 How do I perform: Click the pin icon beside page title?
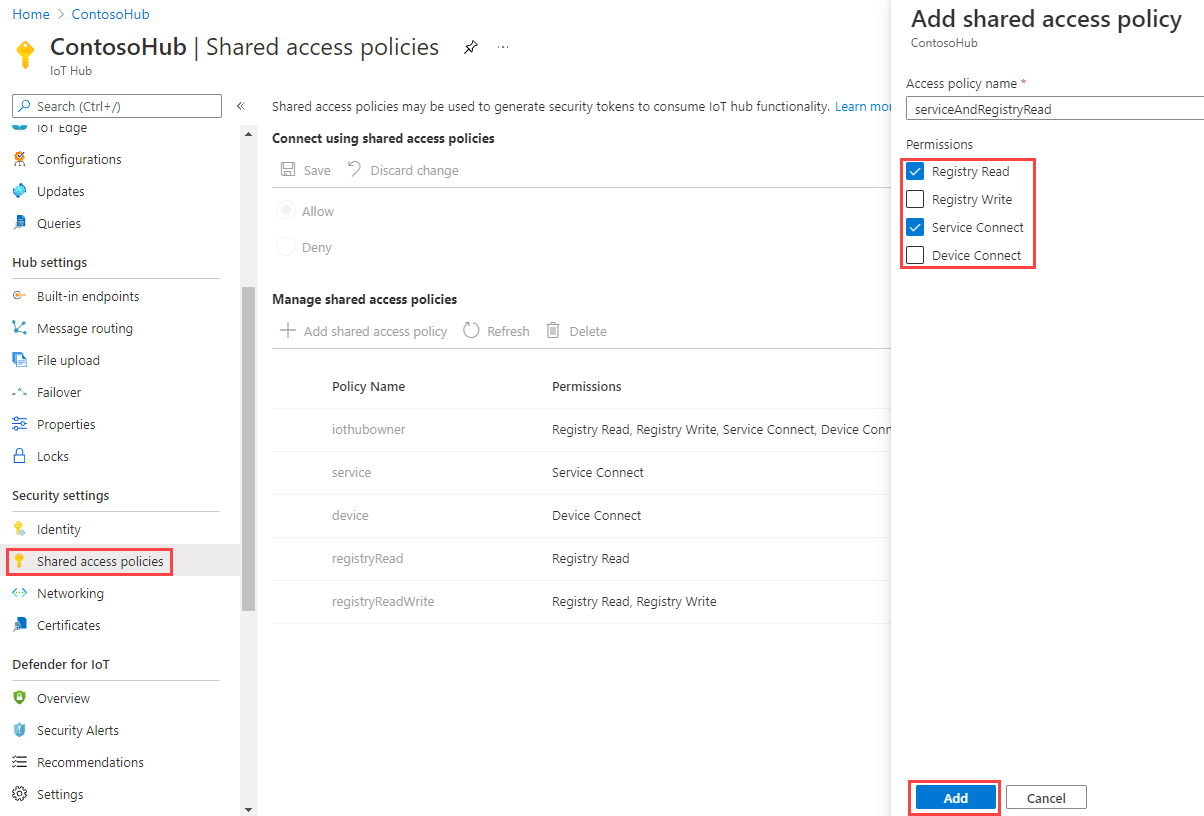pyautogui.click(x=470, y=48)
